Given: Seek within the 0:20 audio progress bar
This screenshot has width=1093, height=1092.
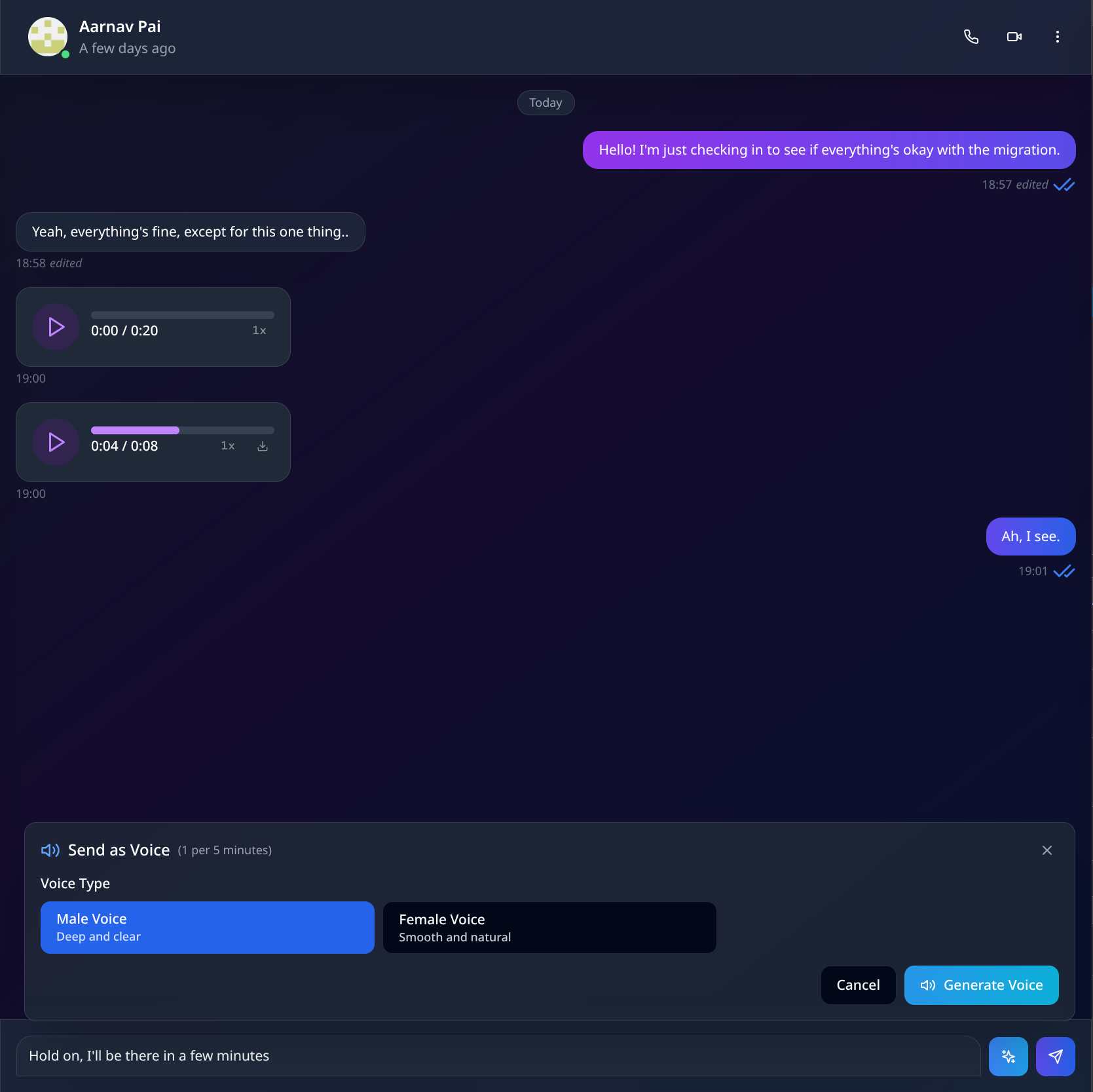Looking at the screenshot, I should [183, 315].
